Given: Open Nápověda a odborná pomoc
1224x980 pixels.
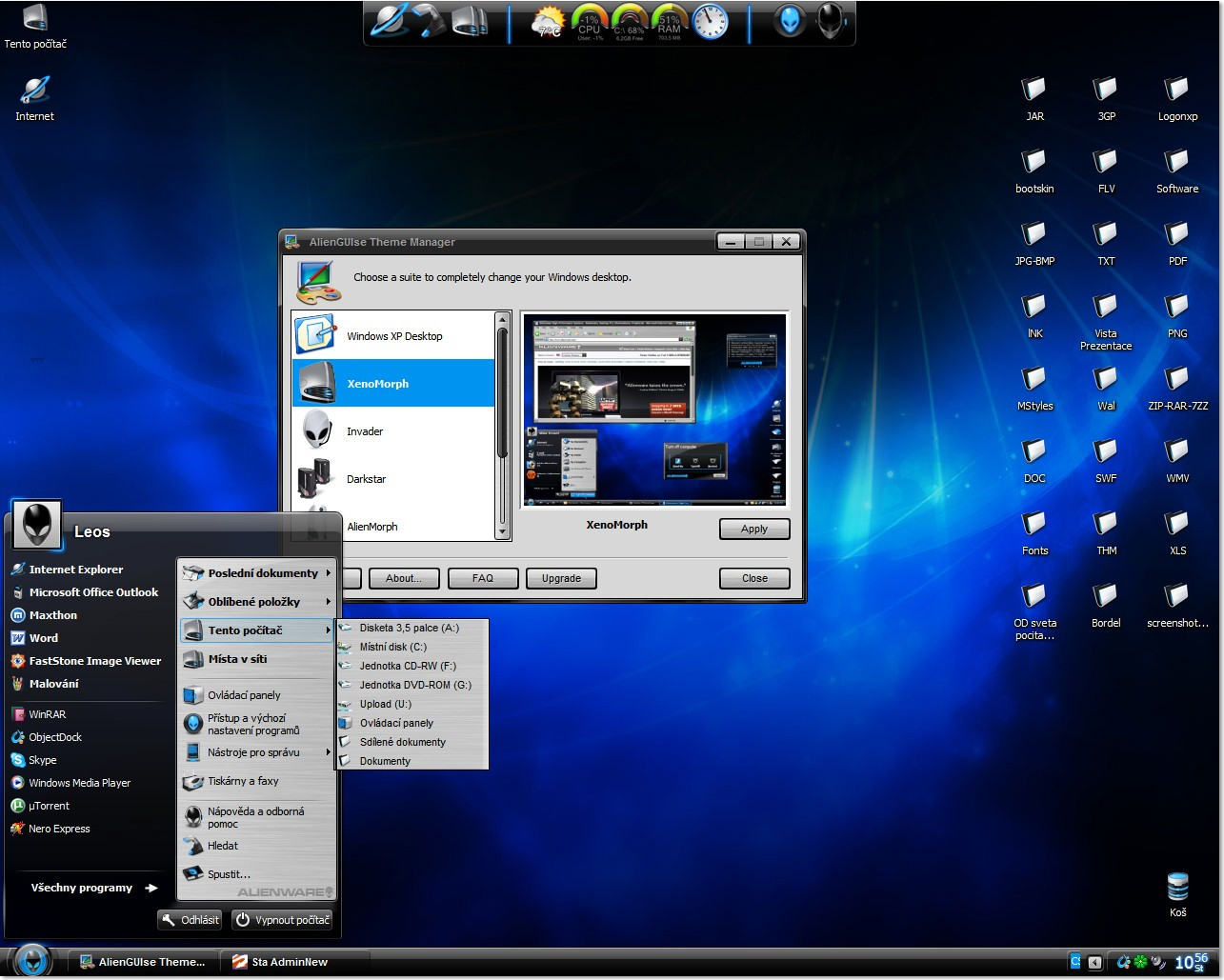Looking at the screenshot, I should [x=257, y=817].
